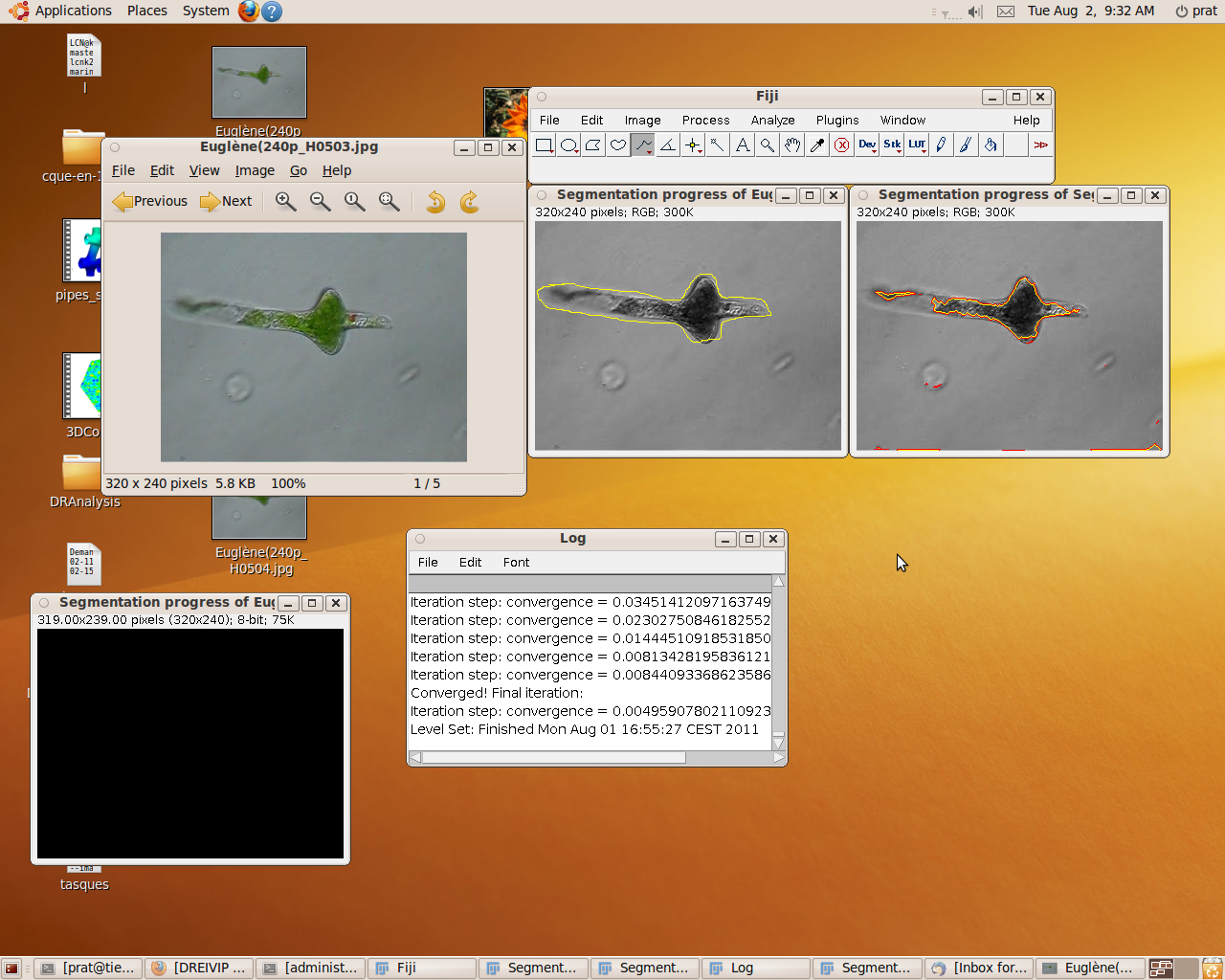Click the Log window horizontal scrollbar
The height and width of the screenshot is (980, 1225).
pyautogui.click(x=555, y=758)
